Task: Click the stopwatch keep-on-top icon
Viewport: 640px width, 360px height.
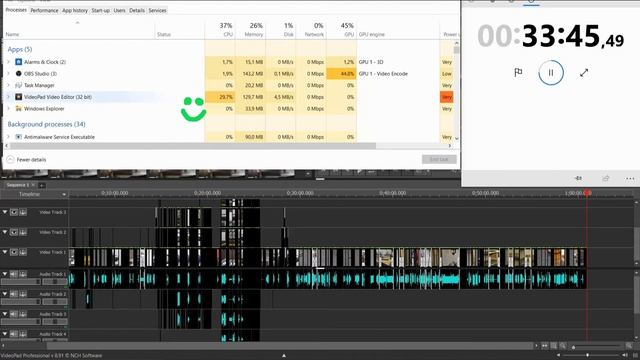Action: [x=578, y=178]
